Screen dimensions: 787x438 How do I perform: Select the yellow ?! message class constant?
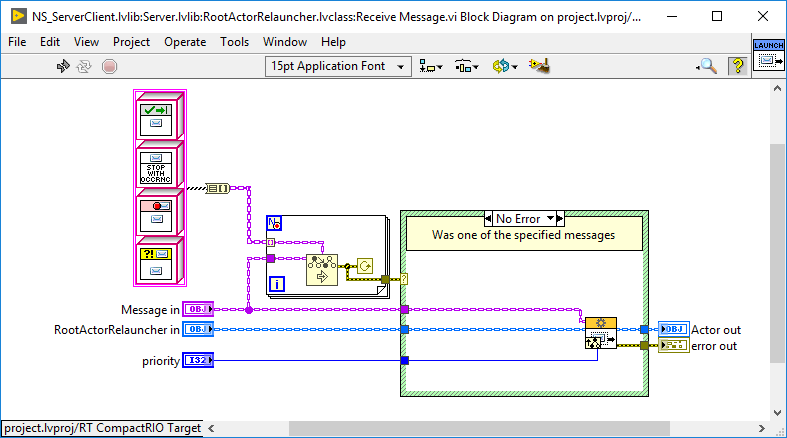pos(160,261)
